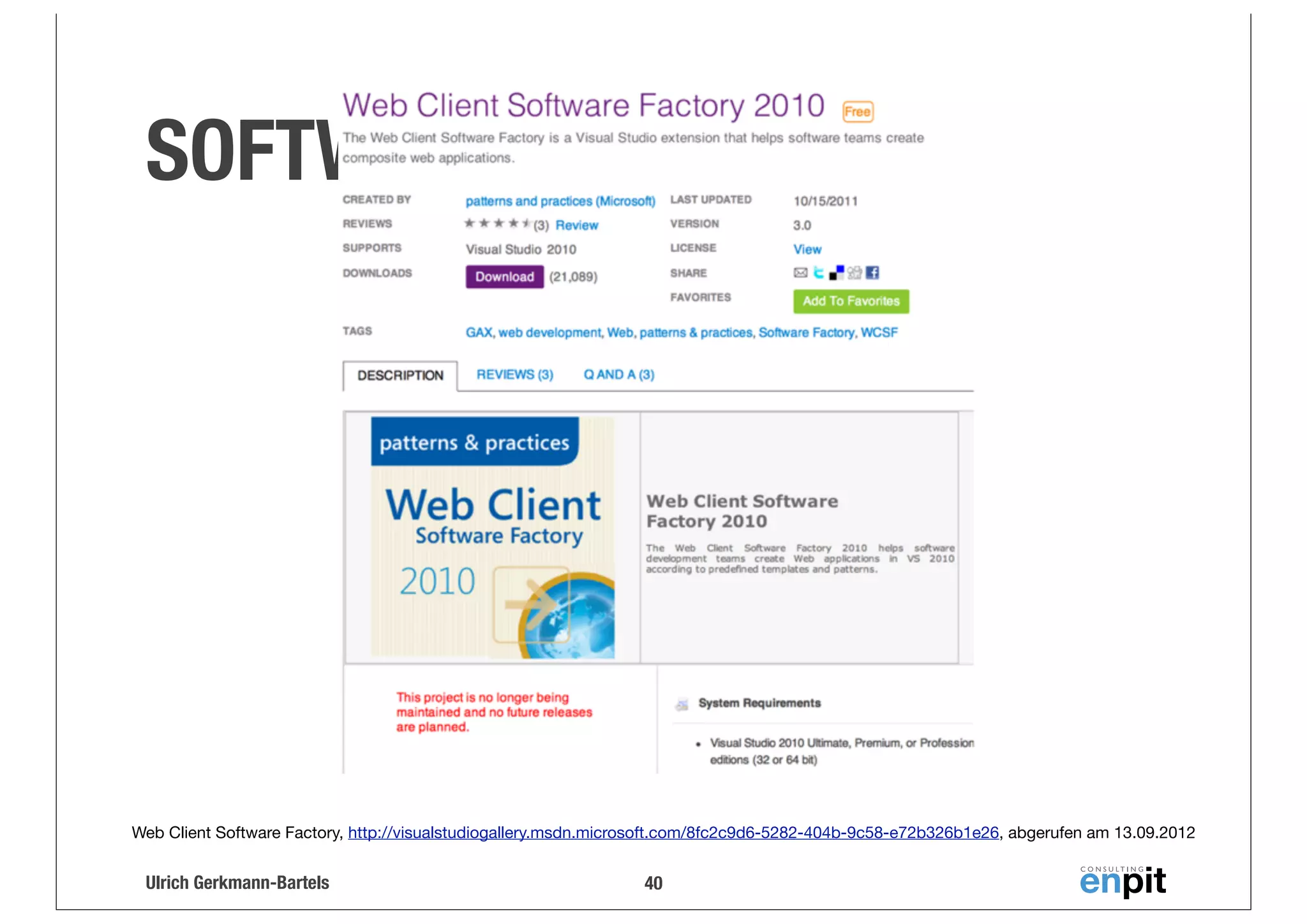The image size is (1307, 924).
Task: Click the last updated date 10/15/2011
Action: [825, 202]
